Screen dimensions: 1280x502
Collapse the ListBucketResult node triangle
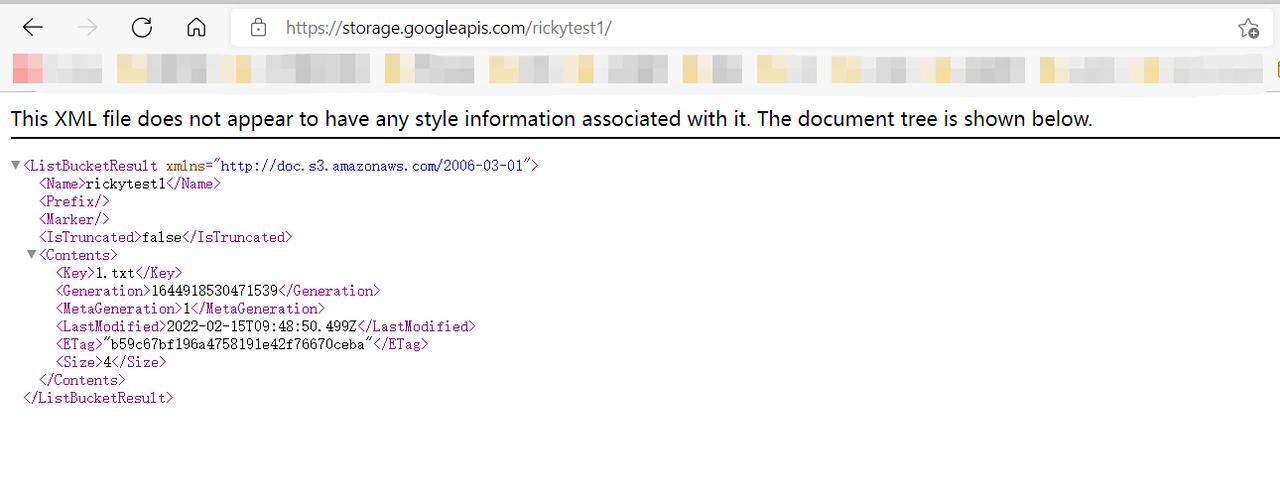[x=15, y=165]
